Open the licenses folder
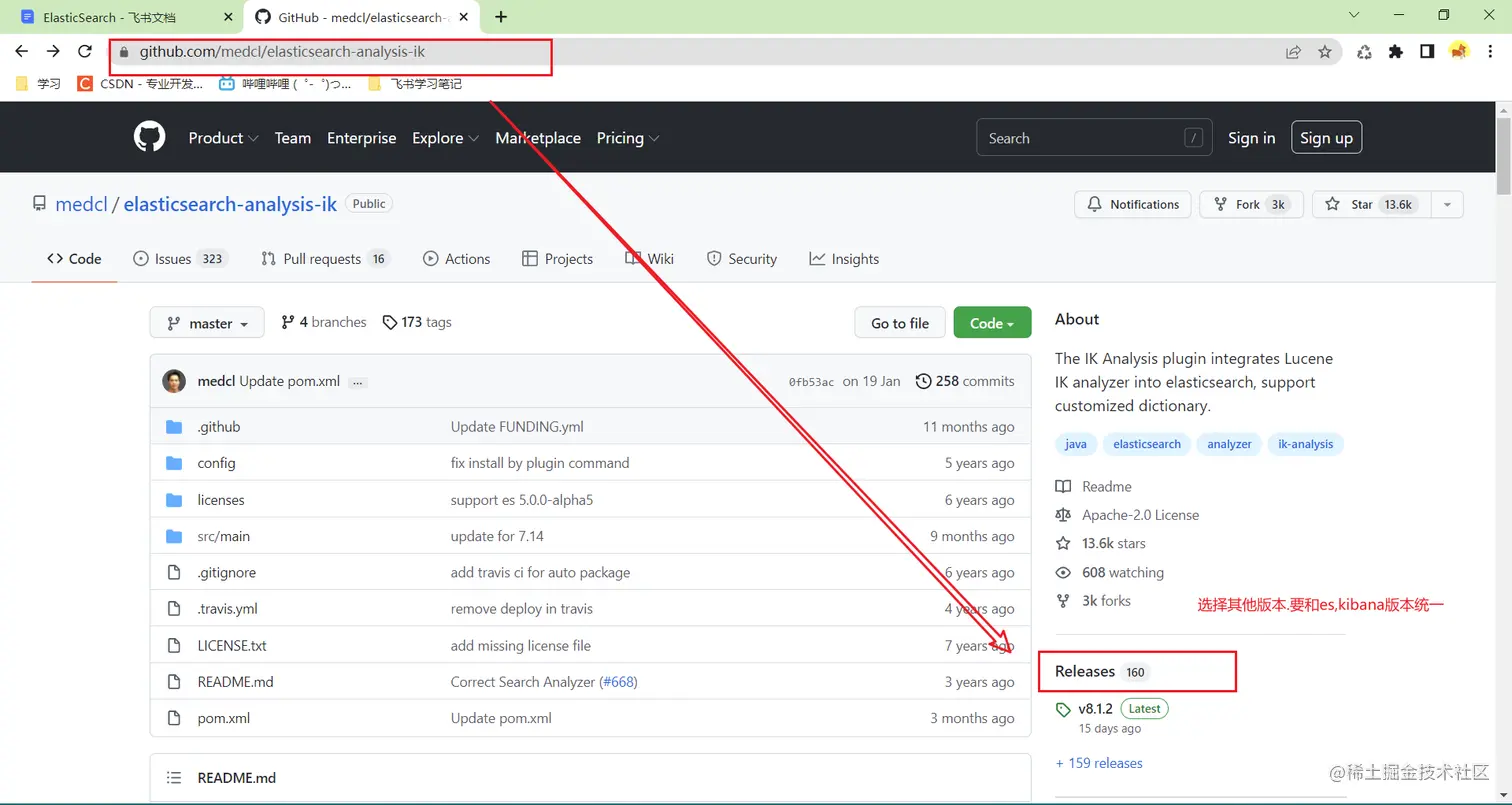The image size is (1512, 805). [x=221, y=500]
